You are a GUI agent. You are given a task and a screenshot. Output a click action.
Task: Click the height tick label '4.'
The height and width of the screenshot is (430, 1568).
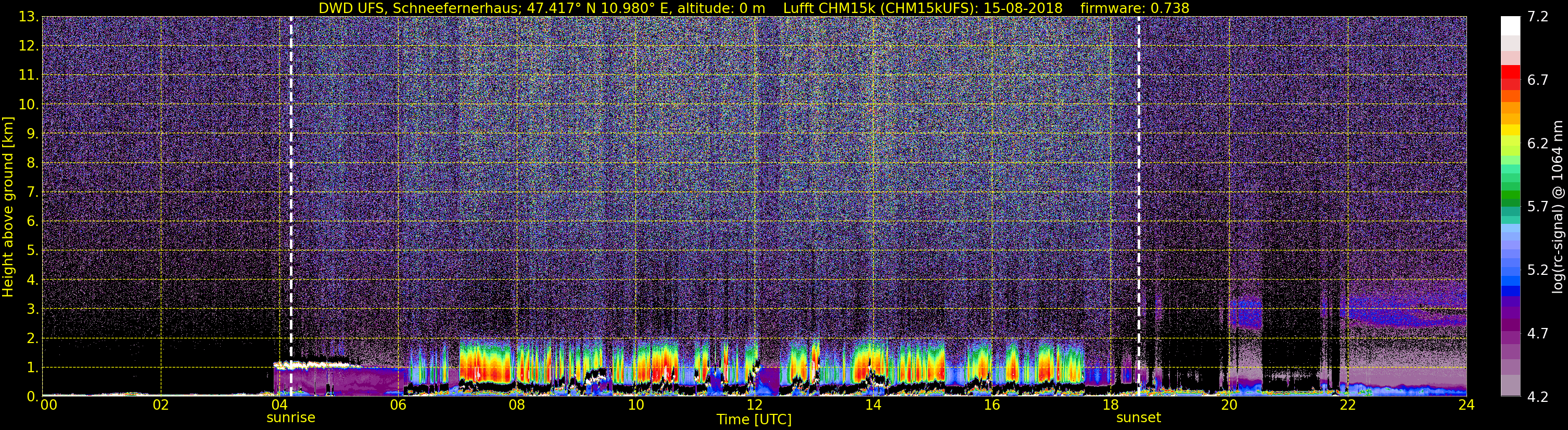[x=32, y=280]
